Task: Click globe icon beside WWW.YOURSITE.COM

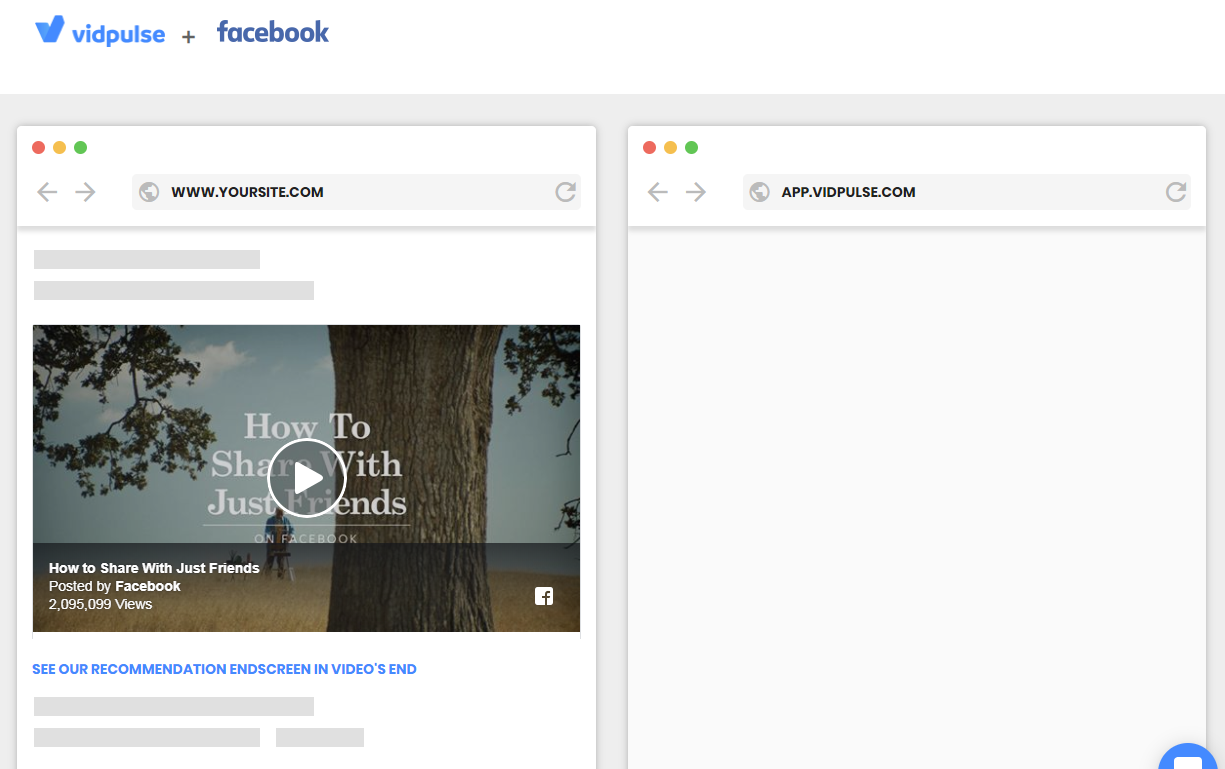Action: [149, 192]
